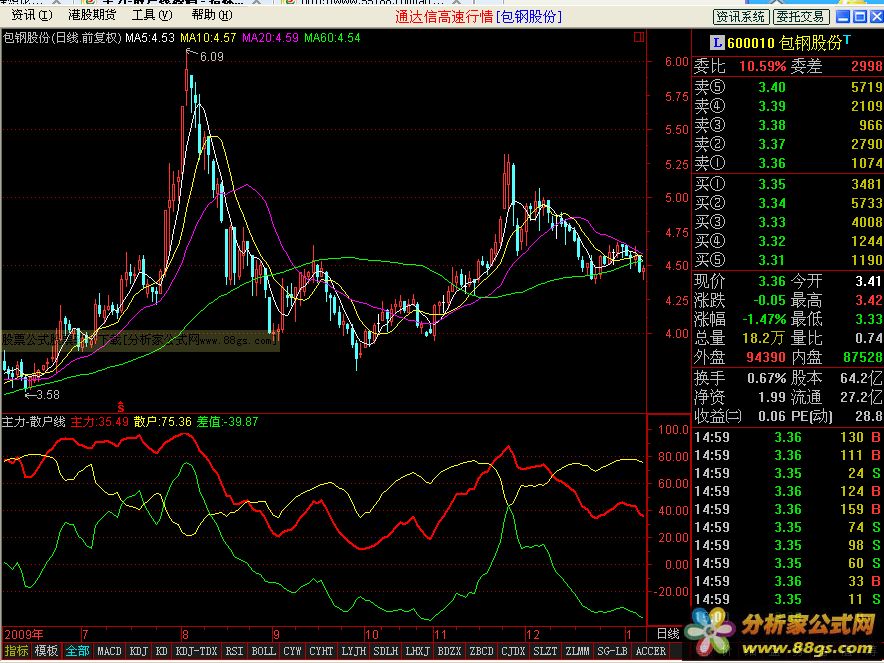The height and width of the screenshot is (663, 884).
Task: Click the 3.58 low price label
Action: [47, 395]
